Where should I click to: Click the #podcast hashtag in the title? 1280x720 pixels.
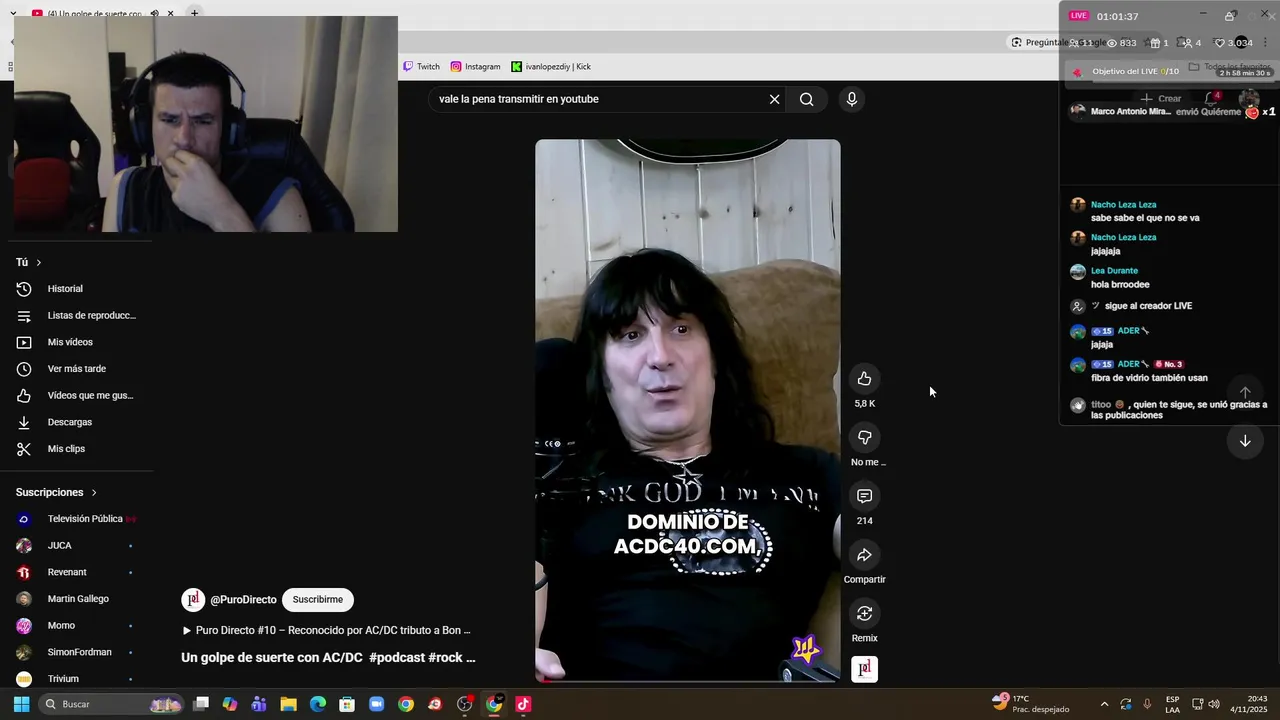point(396,658)
